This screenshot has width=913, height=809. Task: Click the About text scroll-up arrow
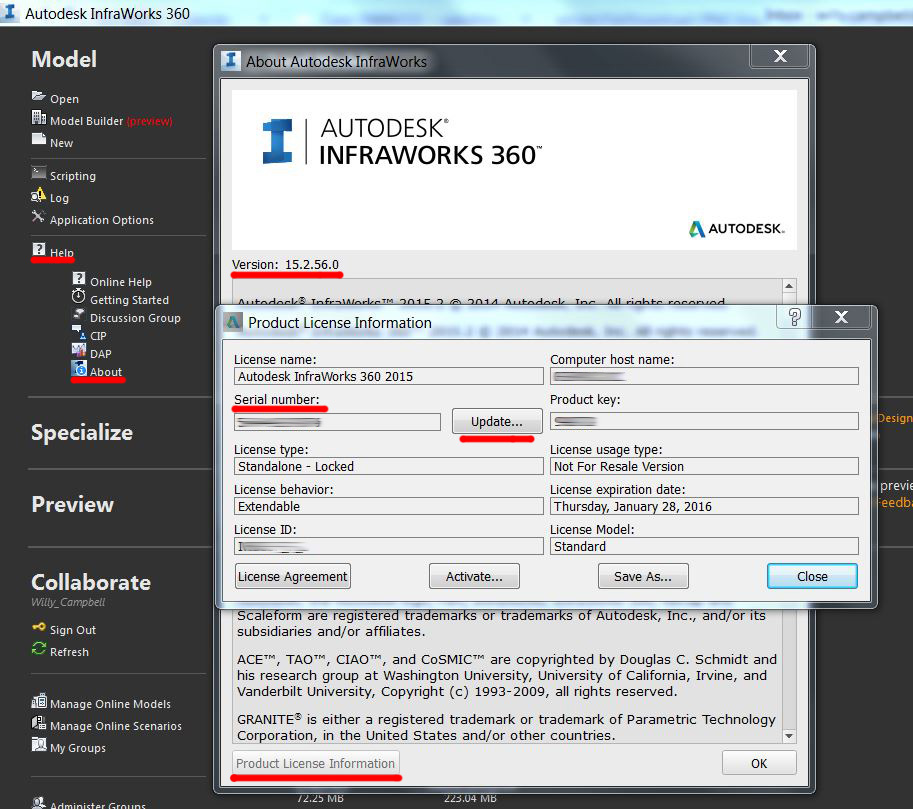(788, 286)
